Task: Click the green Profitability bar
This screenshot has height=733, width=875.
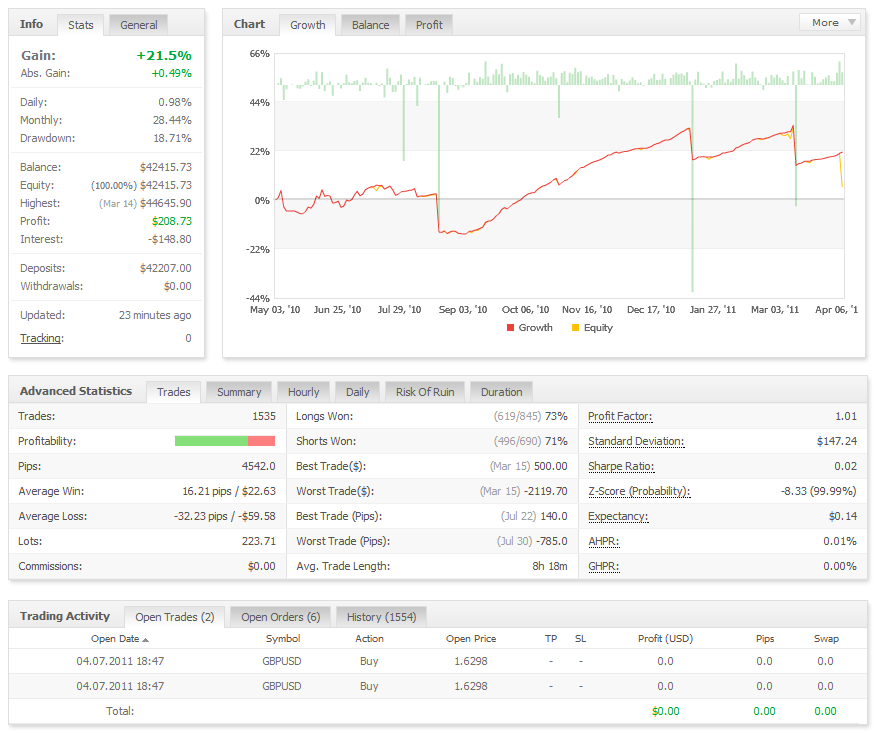Action: click(211, 441)
